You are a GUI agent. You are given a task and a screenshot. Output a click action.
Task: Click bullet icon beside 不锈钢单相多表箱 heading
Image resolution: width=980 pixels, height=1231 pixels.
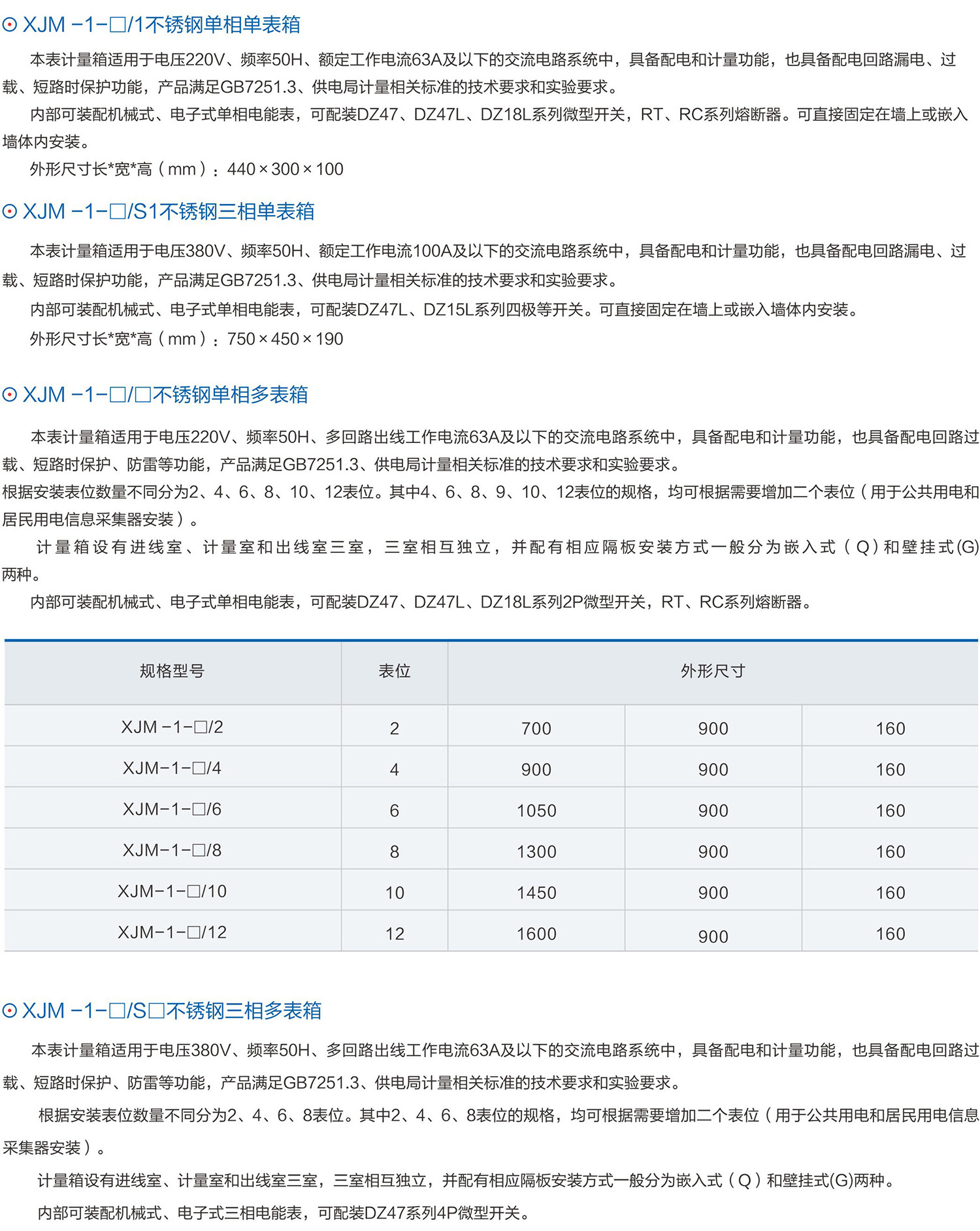point(9,395)
